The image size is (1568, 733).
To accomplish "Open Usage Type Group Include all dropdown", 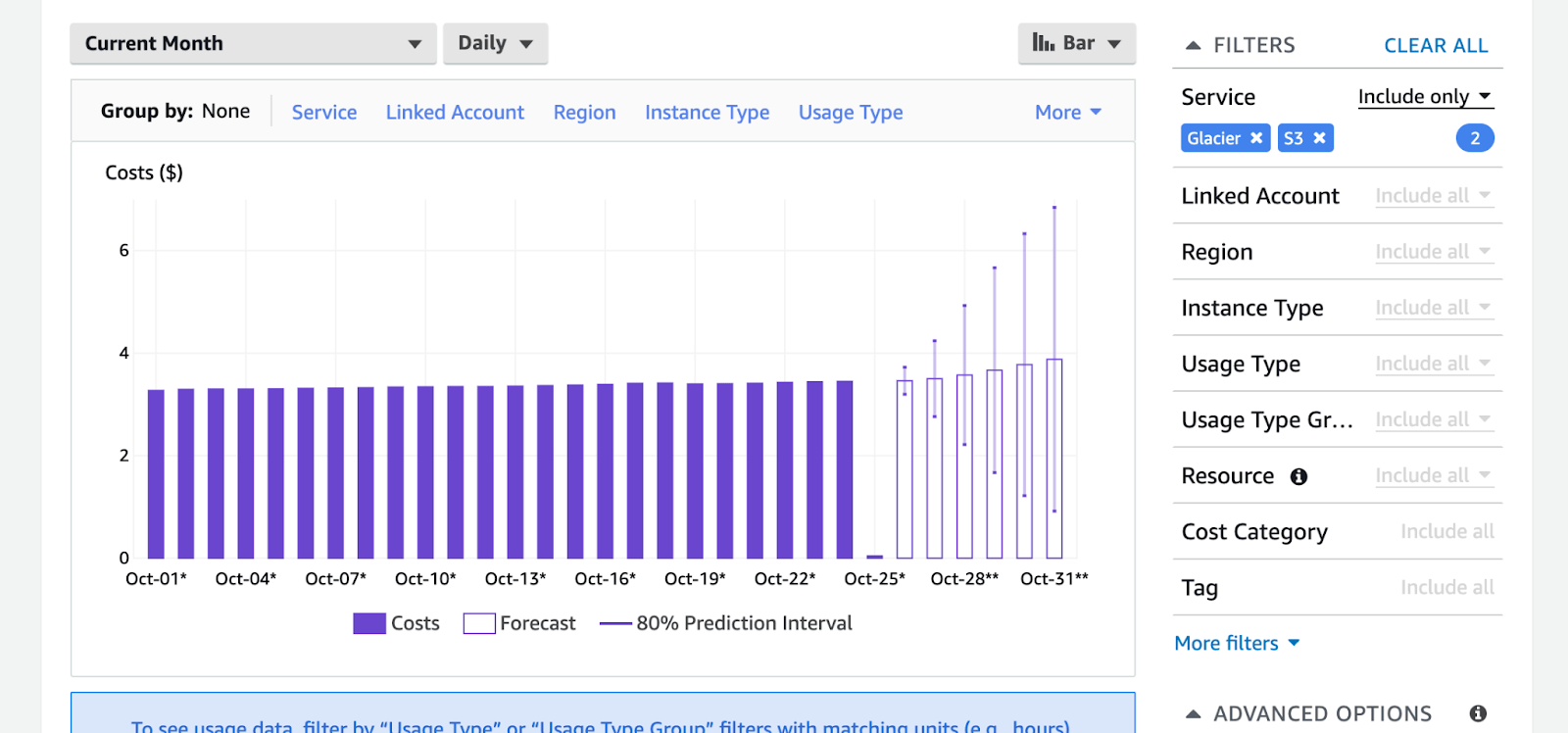I will coord(1433,419).
